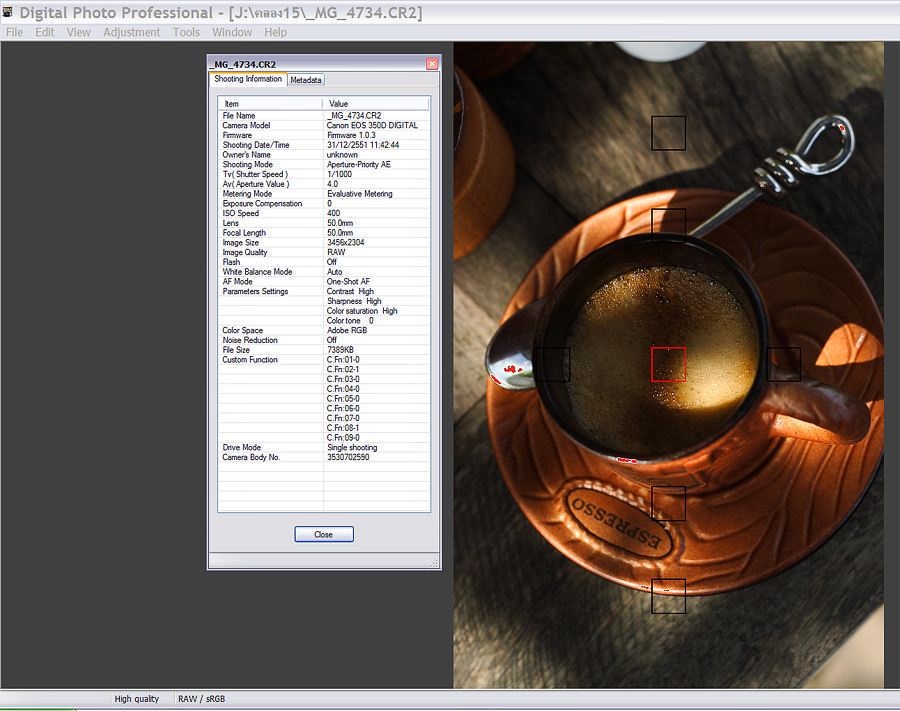Screen dimensions: 900x711
Task: Open the Tools menu
Action: [186, 32]
